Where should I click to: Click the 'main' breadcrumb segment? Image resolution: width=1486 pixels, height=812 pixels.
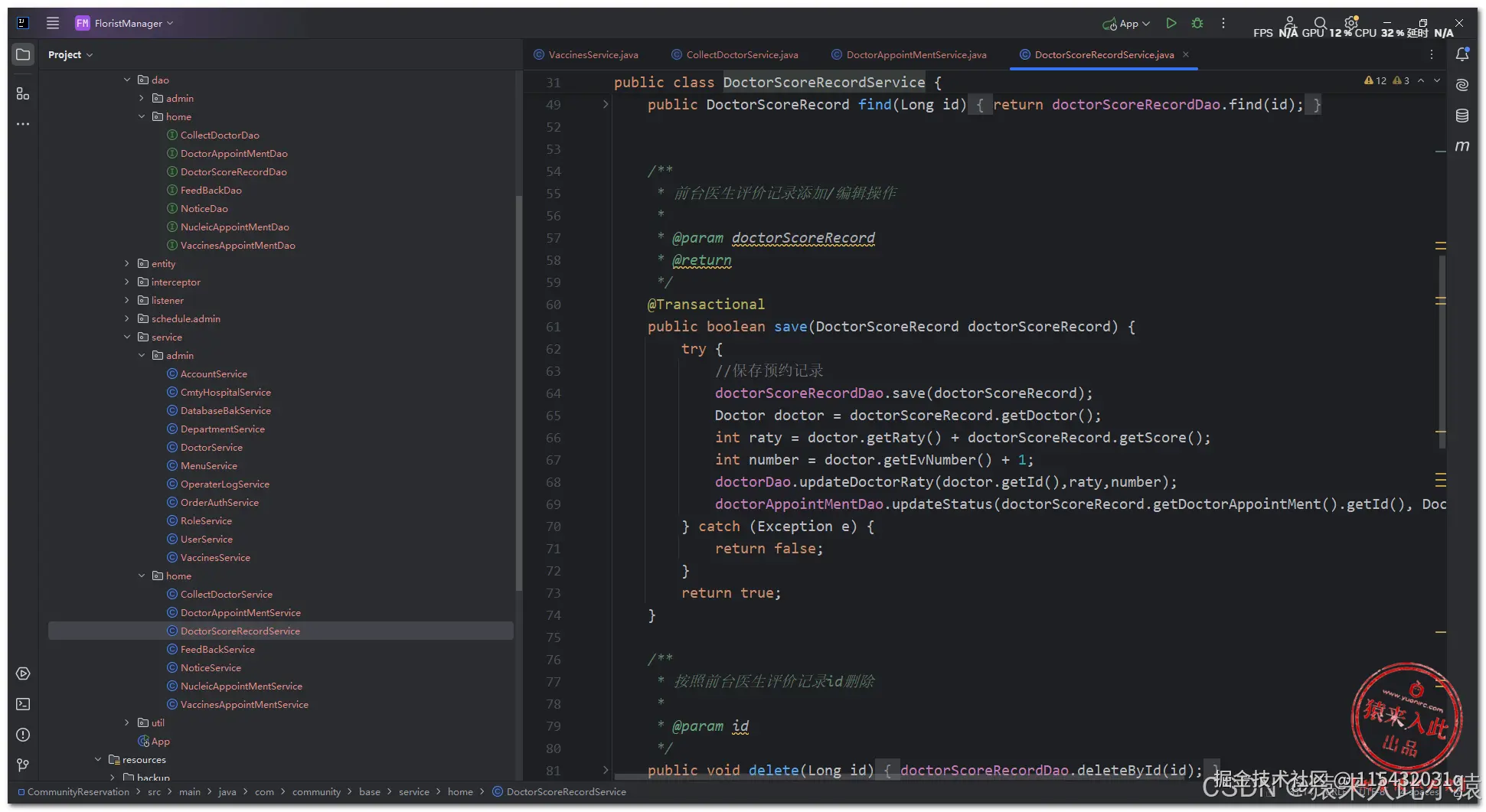point(190,791)
